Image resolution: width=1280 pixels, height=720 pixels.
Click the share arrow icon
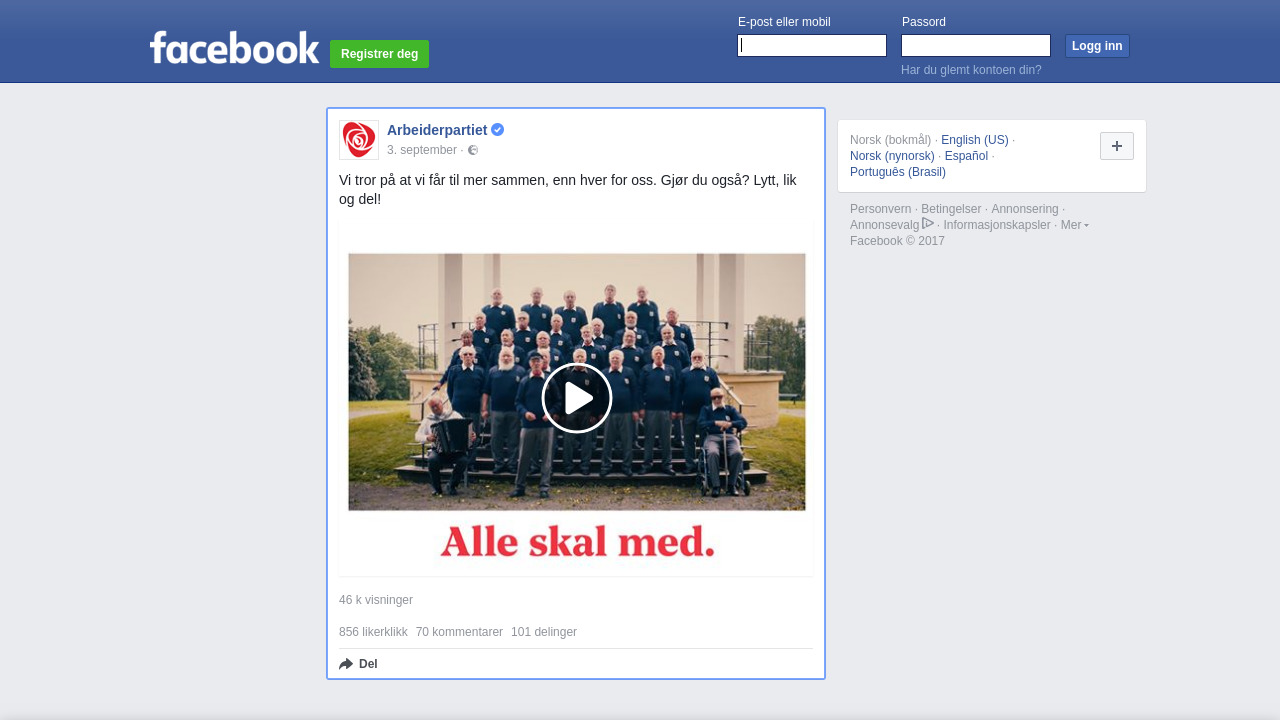[346, 664]
